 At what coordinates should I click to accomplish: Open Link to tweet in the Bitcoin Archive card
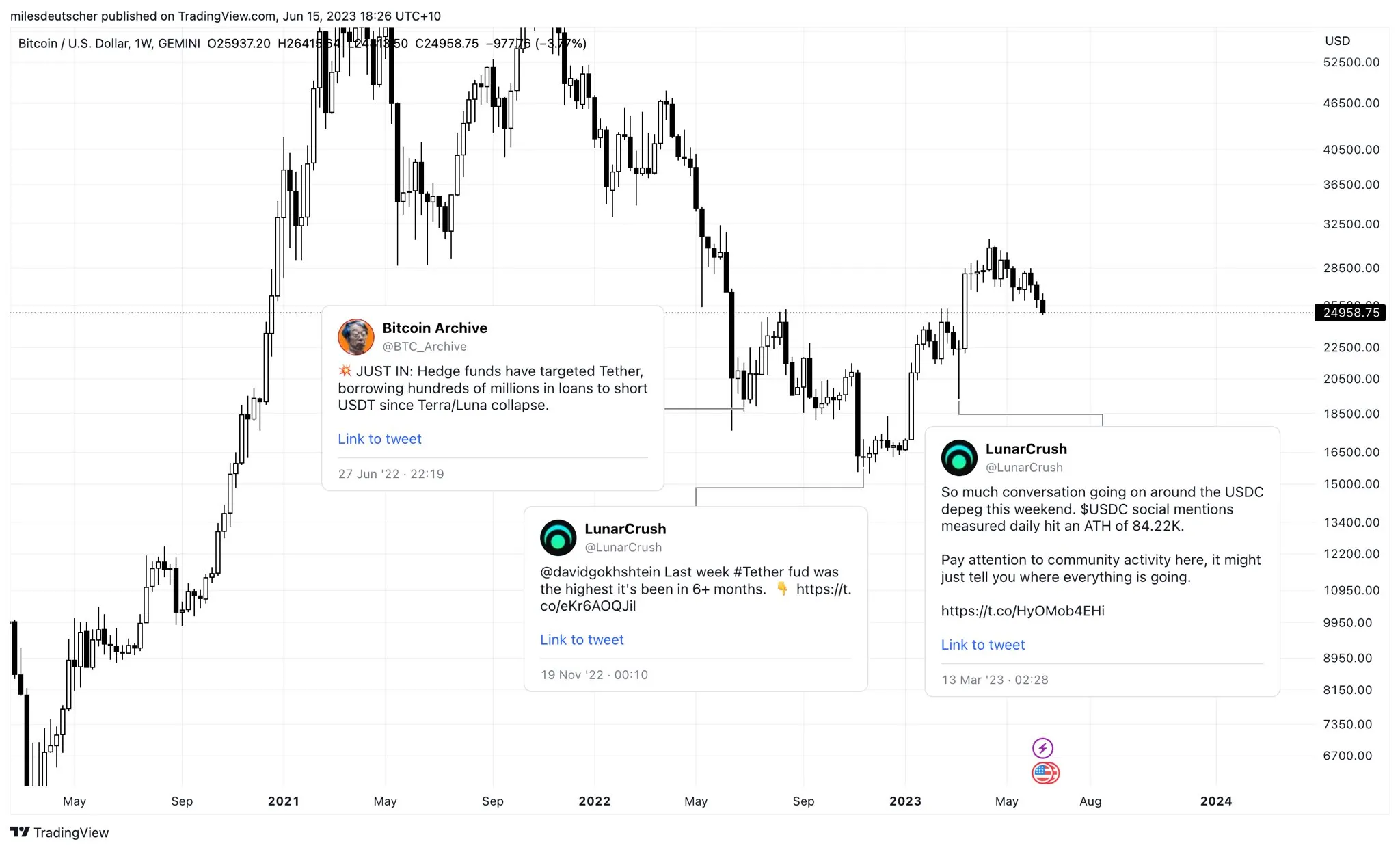click(x=379, y=438)
